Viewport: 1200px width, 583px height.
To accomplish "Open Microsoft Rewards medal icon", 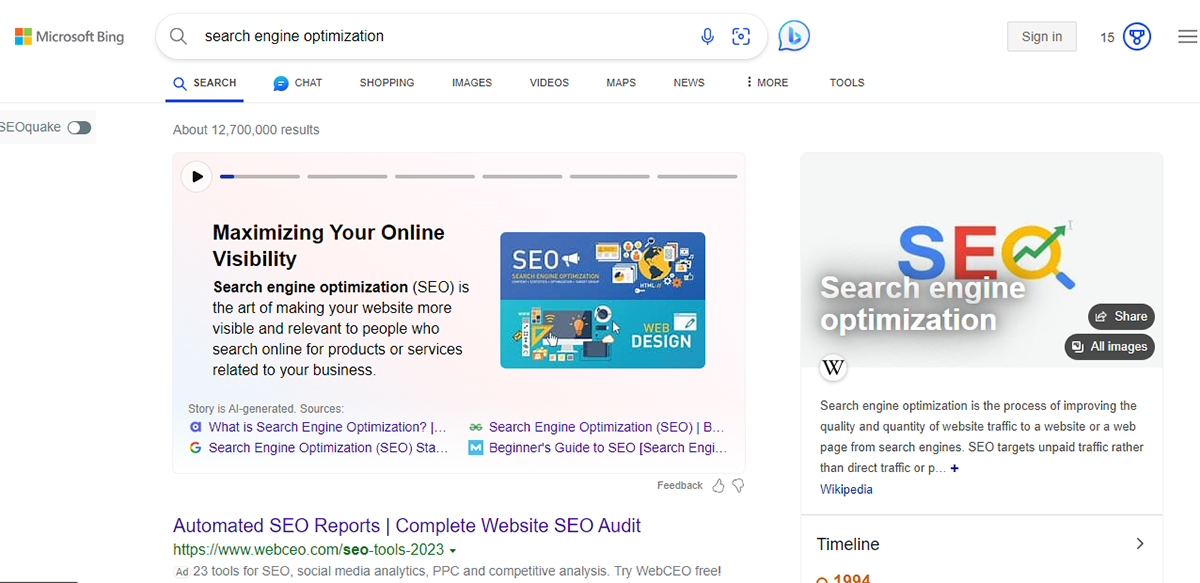I will [1137, 37].
